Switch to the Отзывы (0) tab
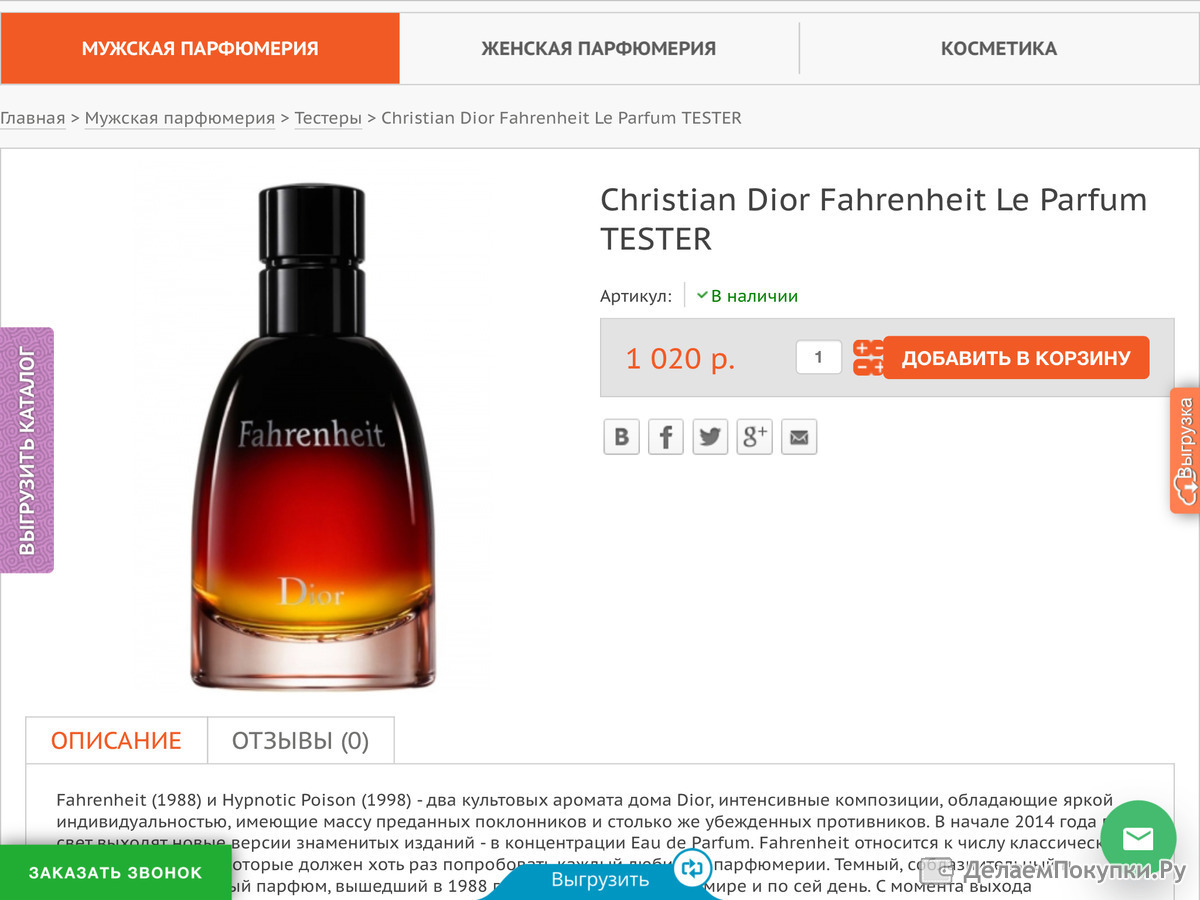 (301, 741)
